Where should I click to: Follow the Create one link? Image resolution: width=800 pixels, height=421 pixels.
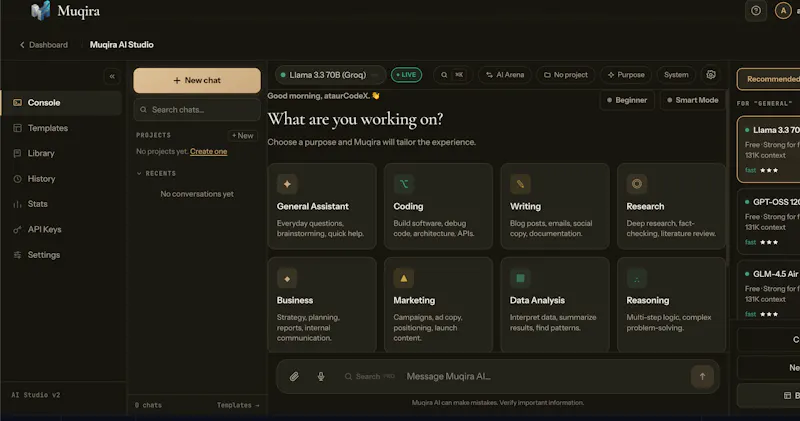coord(208,152)
